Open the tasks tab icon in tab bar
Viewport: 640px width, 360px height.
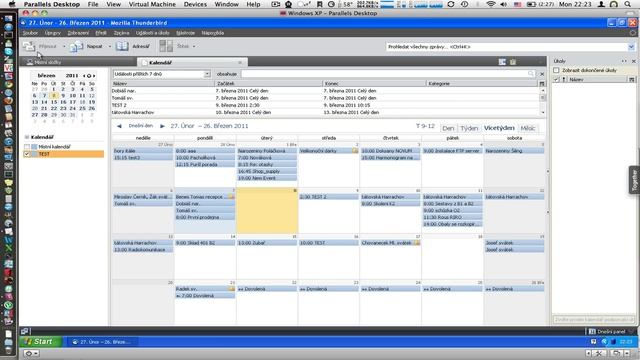[x=513, y=62]
